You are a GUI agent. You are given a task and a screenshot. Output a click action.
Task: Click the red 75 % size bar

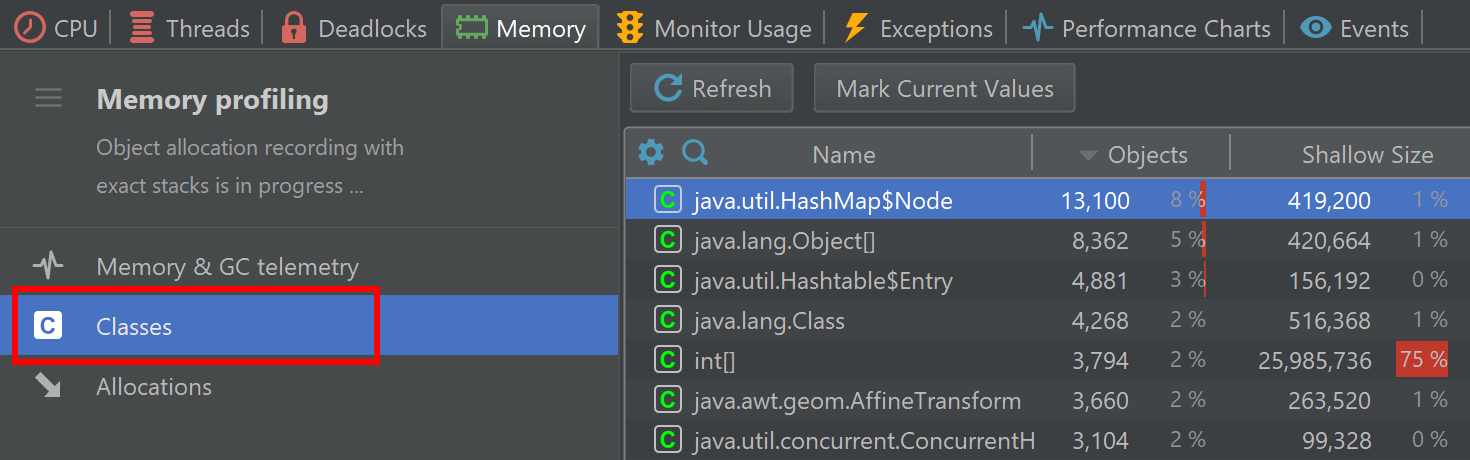click(1422, 360)
